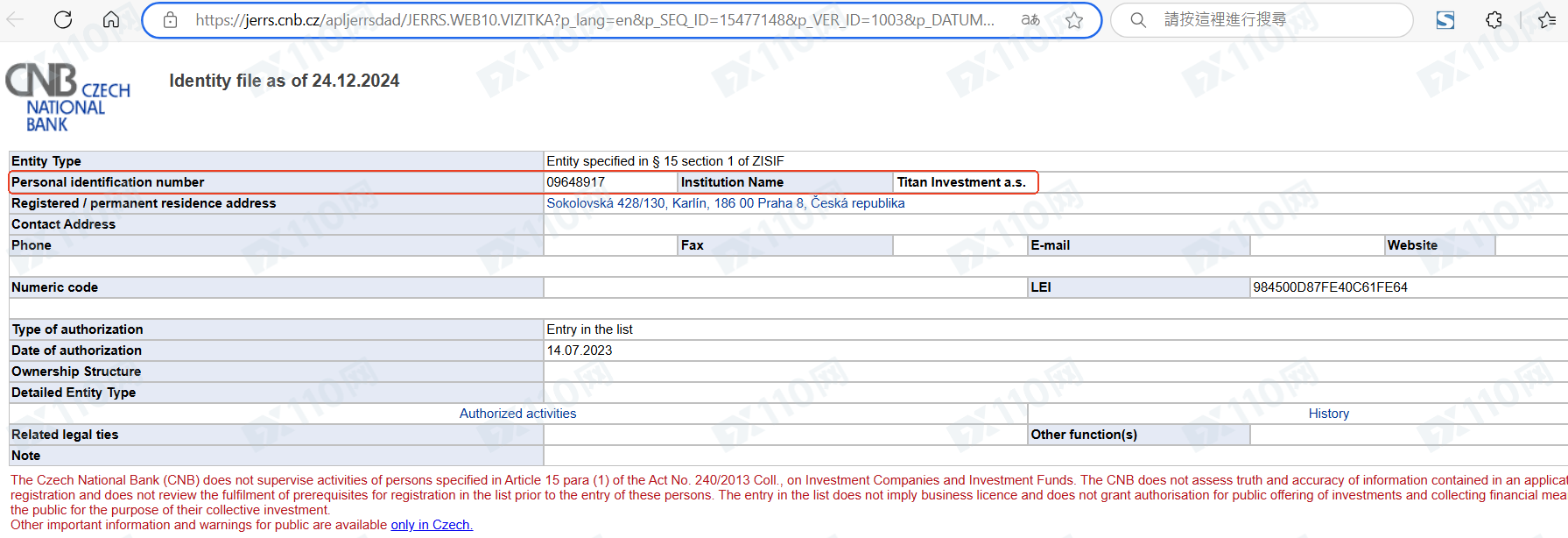Go to the browser home page icon
This screenshot has width=1568, height=538.
pos(111,19)
